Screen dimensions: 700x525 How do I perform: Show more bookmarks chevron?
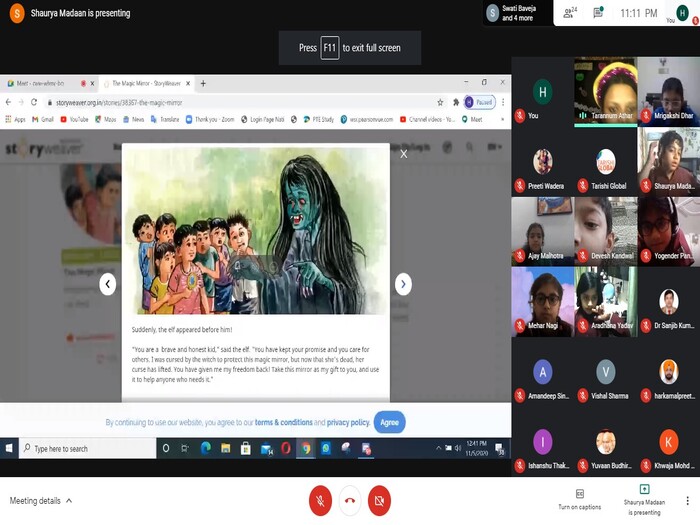[502, 119]
